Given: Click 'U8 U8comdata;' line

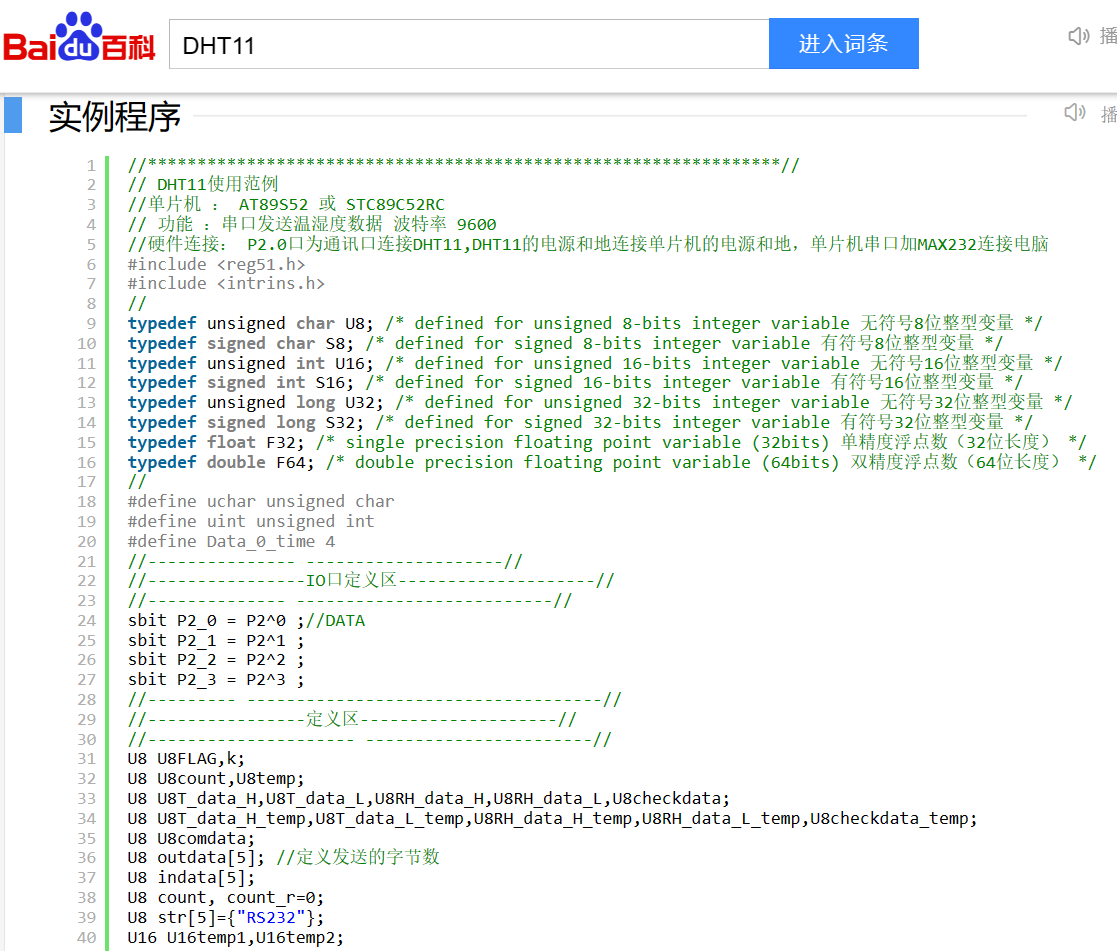Looking at the screenshot, I should [191, 838].
